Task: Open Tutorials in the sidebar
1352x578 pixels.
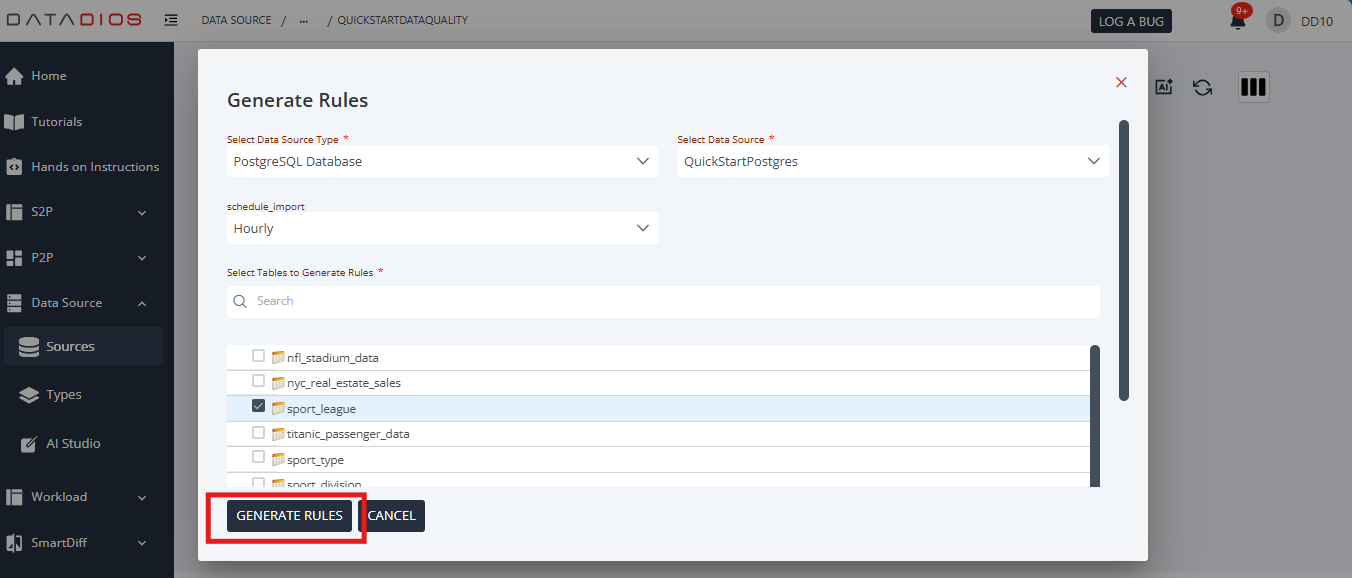Action: coord(56,122)
